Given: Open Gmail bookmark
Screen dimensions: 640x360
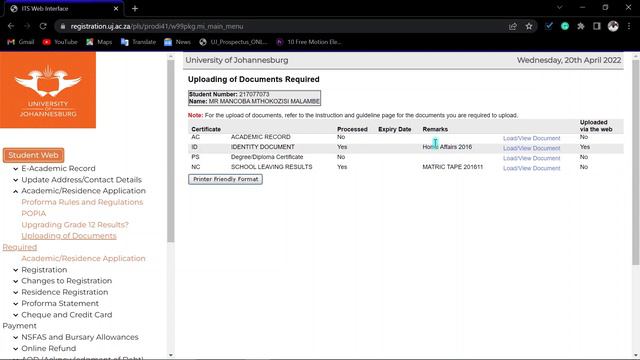Looking at the screenshot, I should pos(21,42).
